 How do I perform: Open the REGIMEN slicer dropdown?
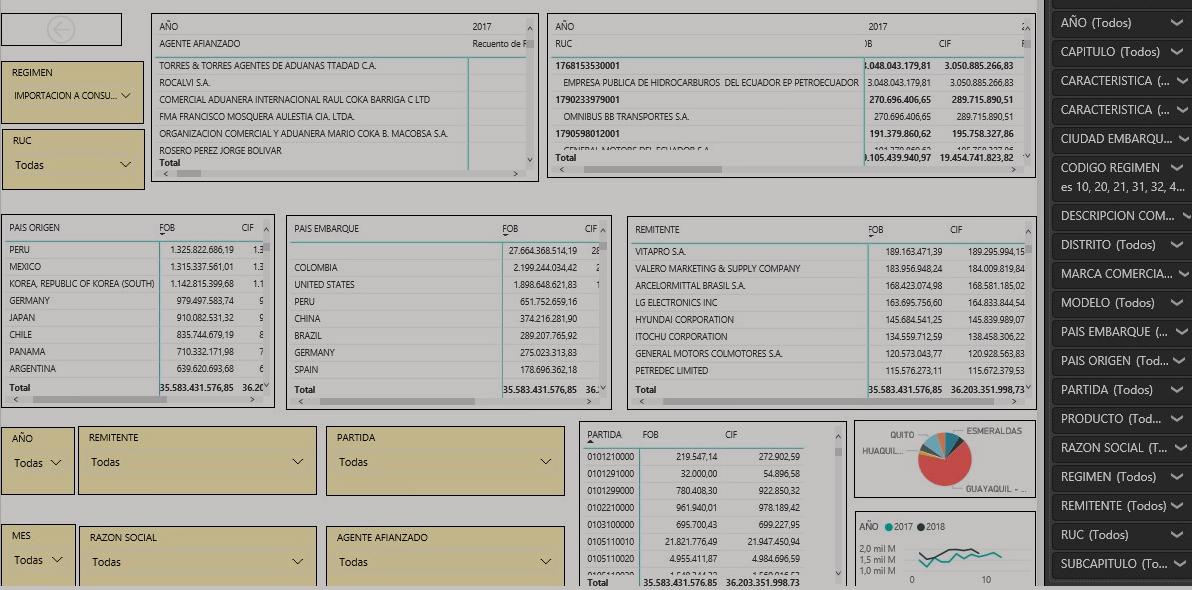pos(73,96)
